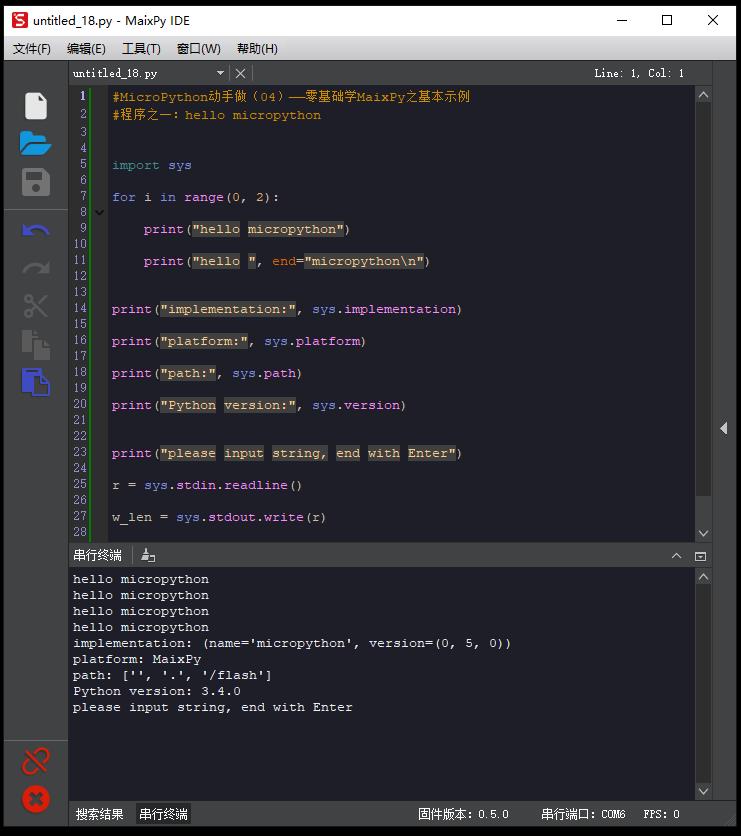Click the editor vertical scrollbar thumb

[x=703, y=299]
